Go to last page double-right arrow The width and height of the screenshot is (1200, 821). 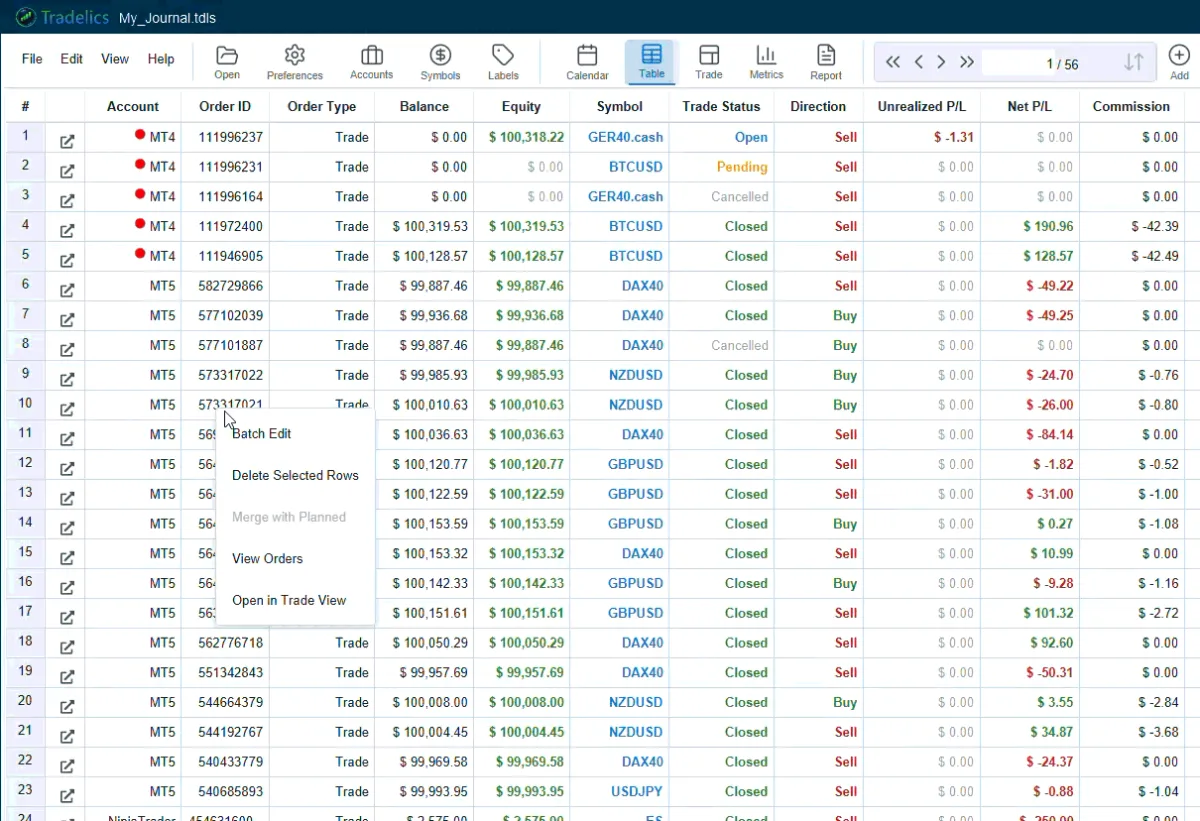pyautogui.click(x=966, y=62)
